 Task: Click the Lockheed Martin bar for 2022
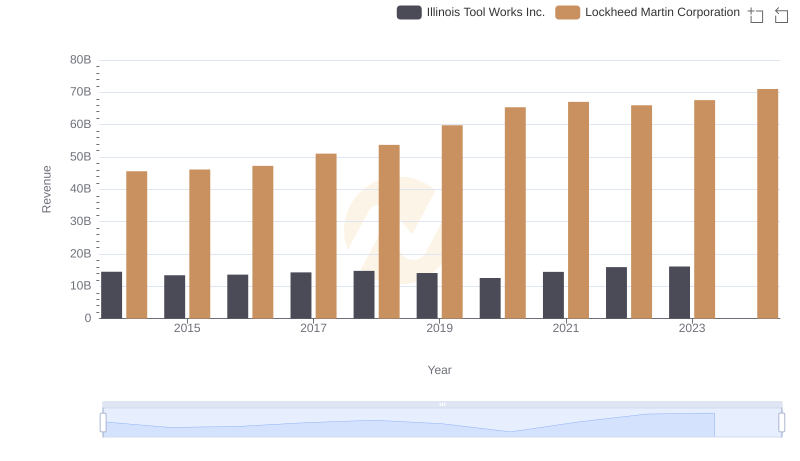[x=642, y=212]
